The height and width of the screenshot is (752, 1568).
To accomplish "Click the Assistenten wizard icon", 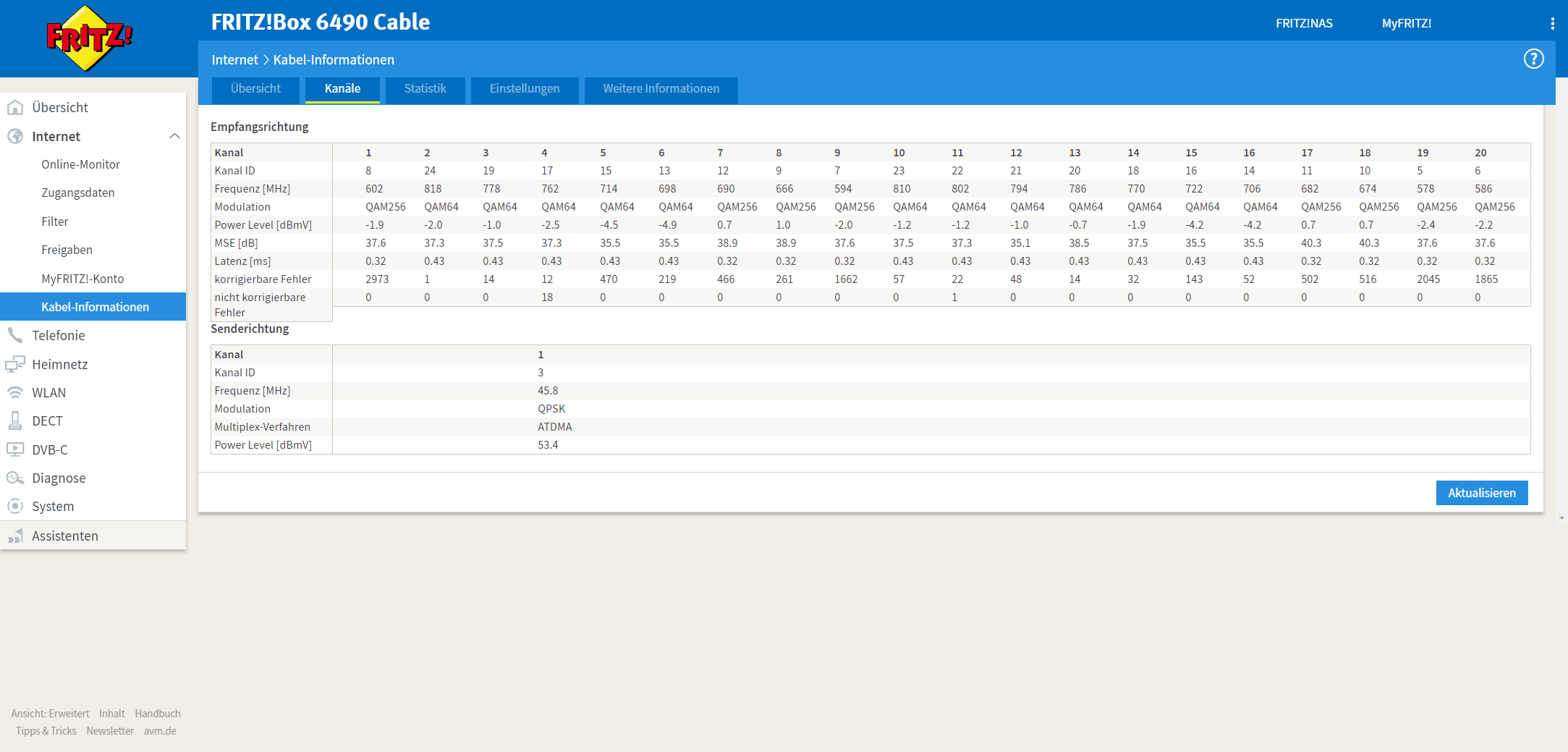I will (15, 536).
